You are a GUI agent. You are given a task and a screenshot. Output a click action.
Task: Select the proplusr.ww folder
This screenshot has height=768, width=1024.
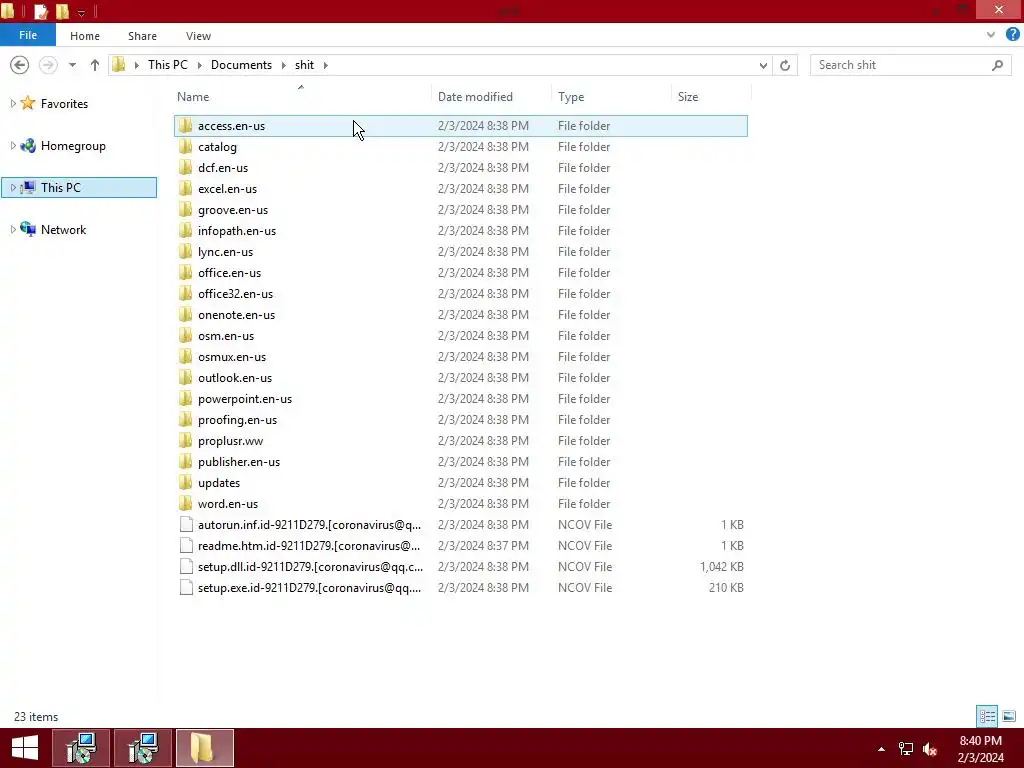coord(460,441)
